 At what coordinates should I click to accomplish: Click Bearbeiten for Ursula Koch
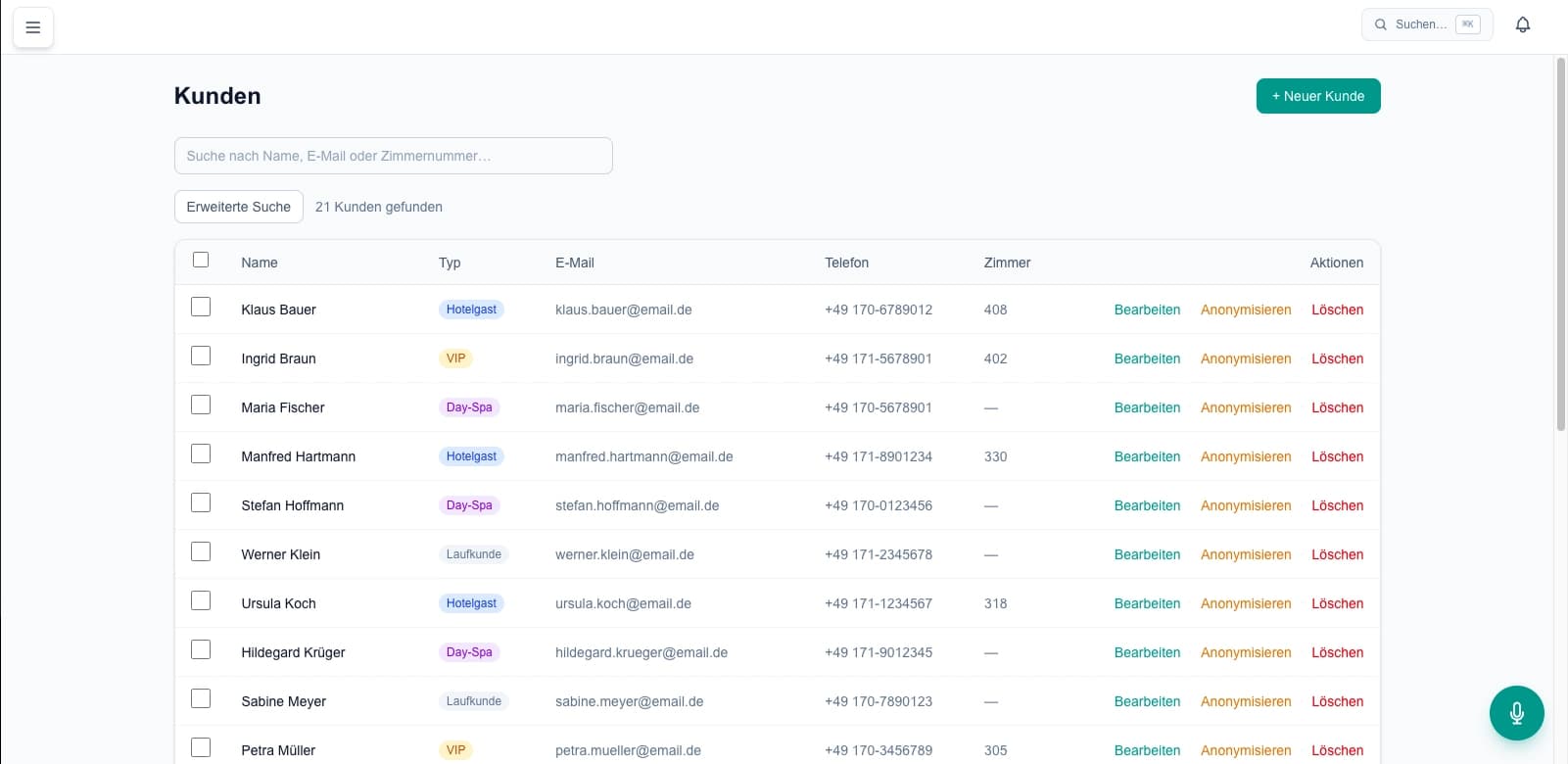(x=1147, y=603)
